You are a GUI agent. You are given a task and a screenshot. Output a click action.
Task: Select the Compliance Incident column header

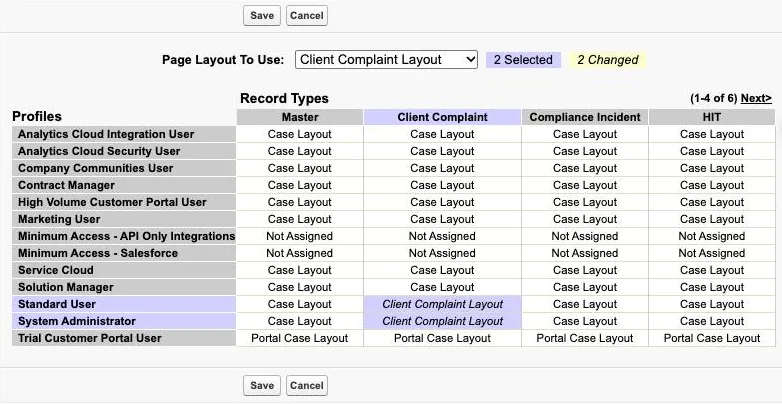point(585,117)
